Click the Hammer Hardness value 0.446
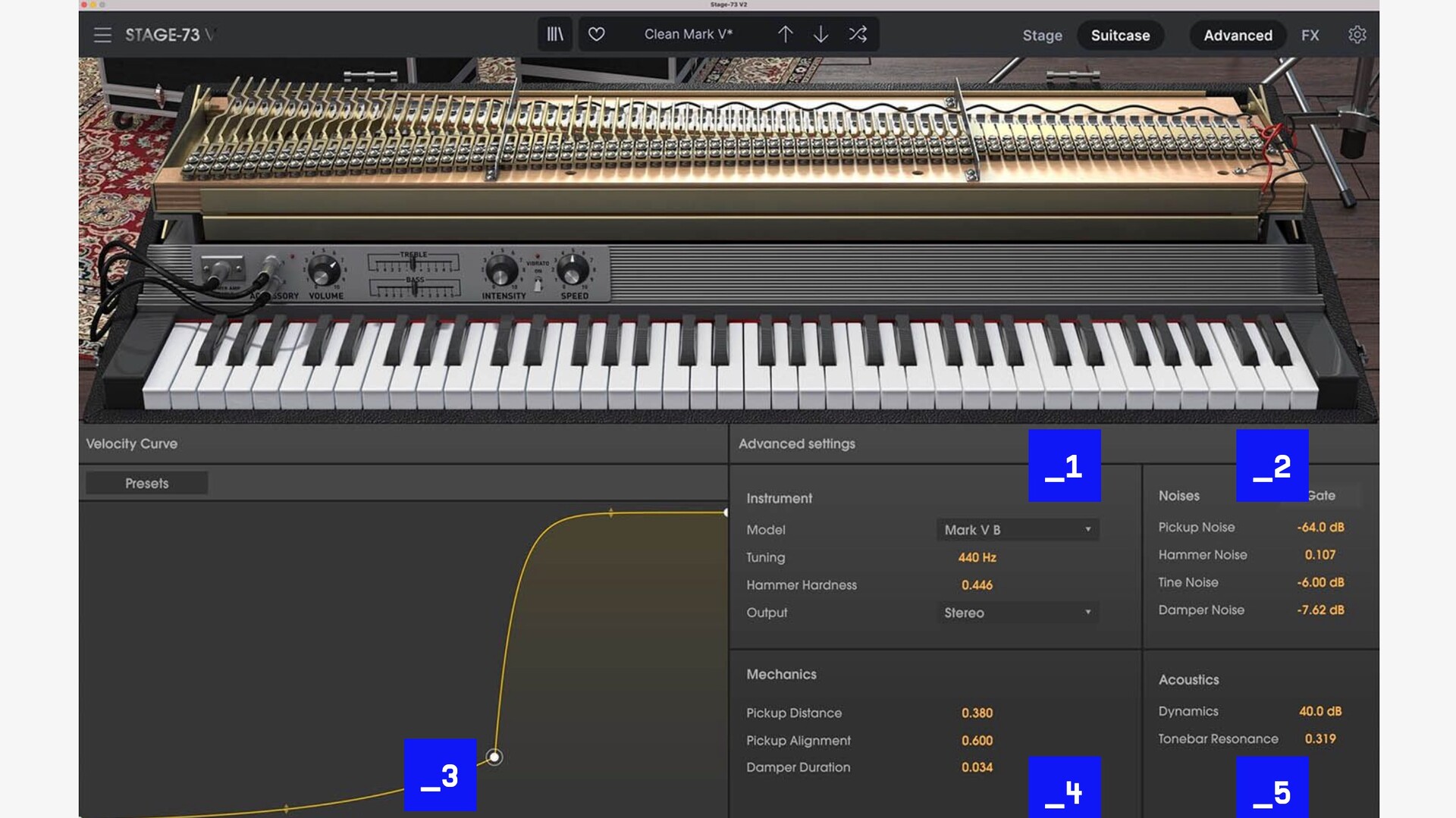Image resolution: width=1456 pixels, height=818 pixels. coord(977,585)
